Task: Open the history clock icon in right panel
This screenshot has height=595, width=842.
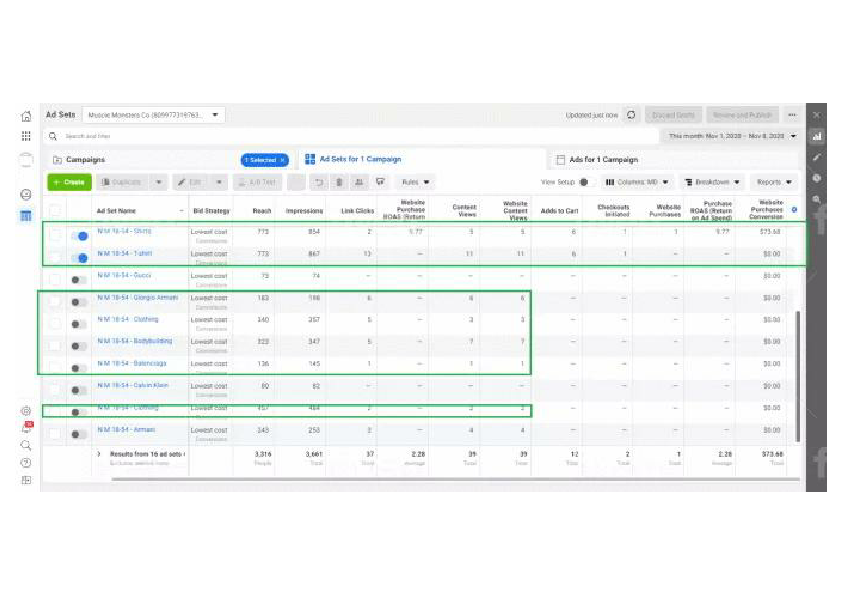Action: 817,178
